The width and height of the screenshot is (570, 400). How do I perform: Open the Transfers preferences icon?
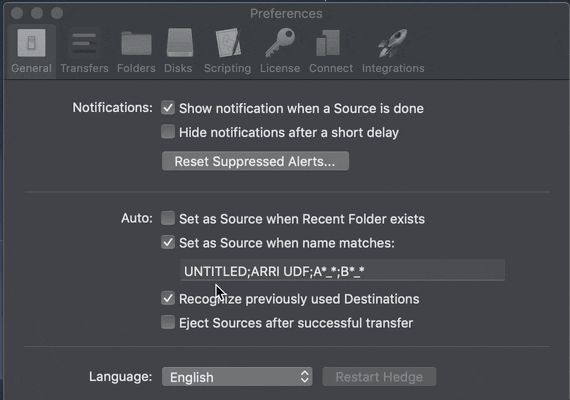pyautogui.click(x=84, y=44)
